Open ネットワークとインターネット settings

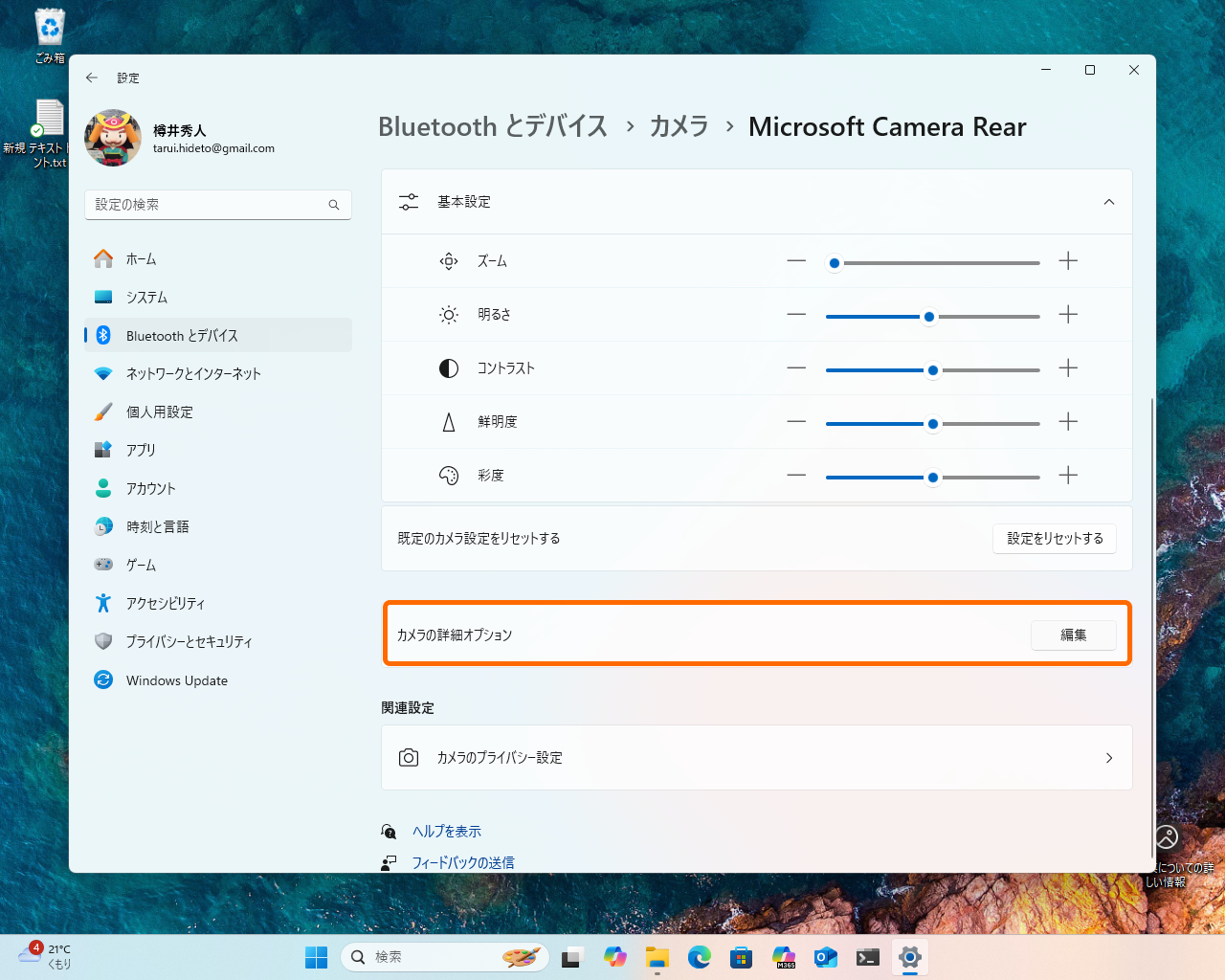click(218, 374)
